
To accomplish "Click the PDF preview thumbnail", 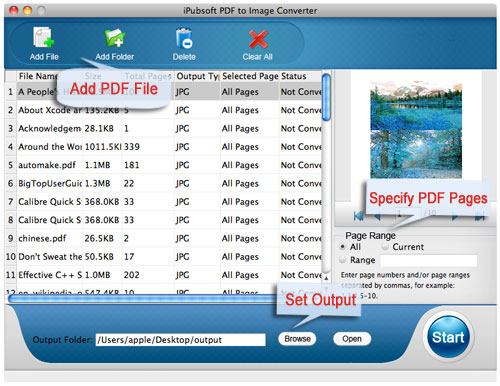I will (x=416, y=130).
